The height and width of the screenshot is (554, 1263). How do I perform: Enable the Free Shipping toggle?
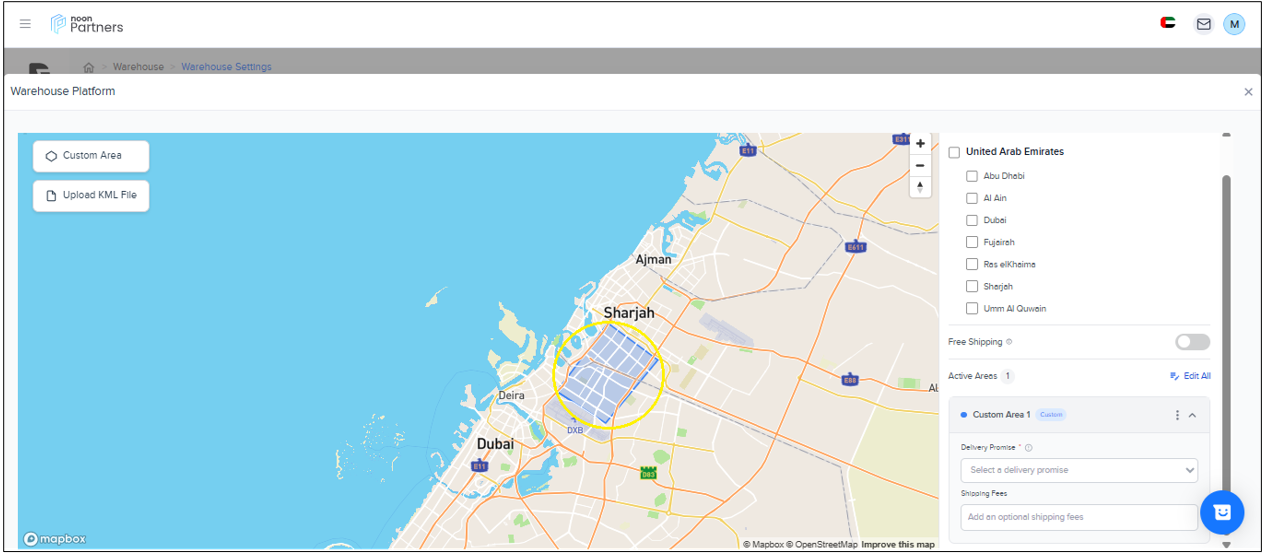(x=1192, y=342)
